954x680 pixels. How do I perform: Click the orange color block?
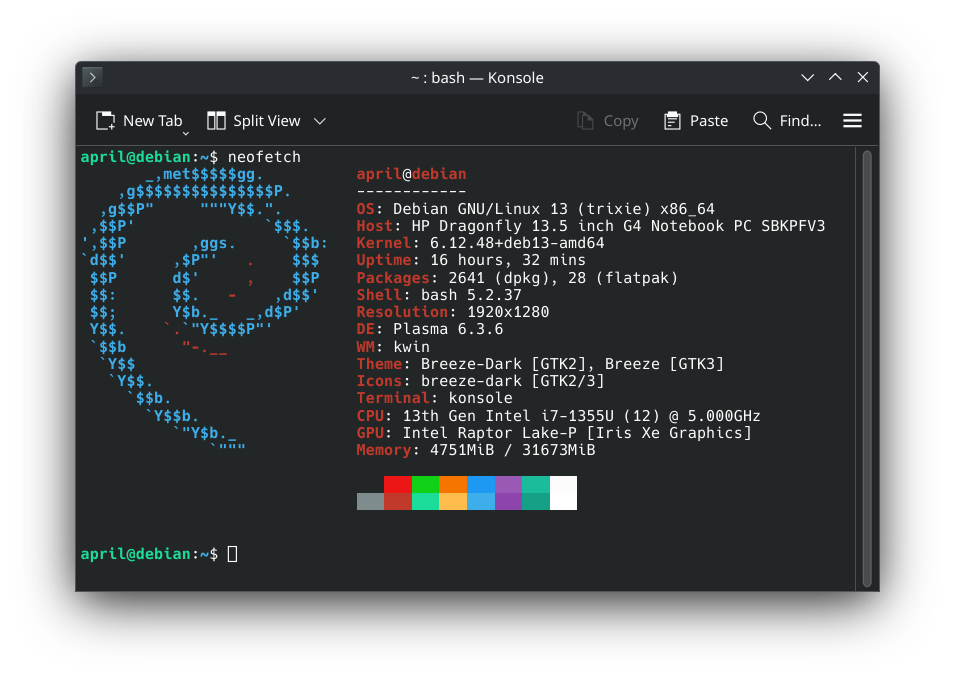453,484
